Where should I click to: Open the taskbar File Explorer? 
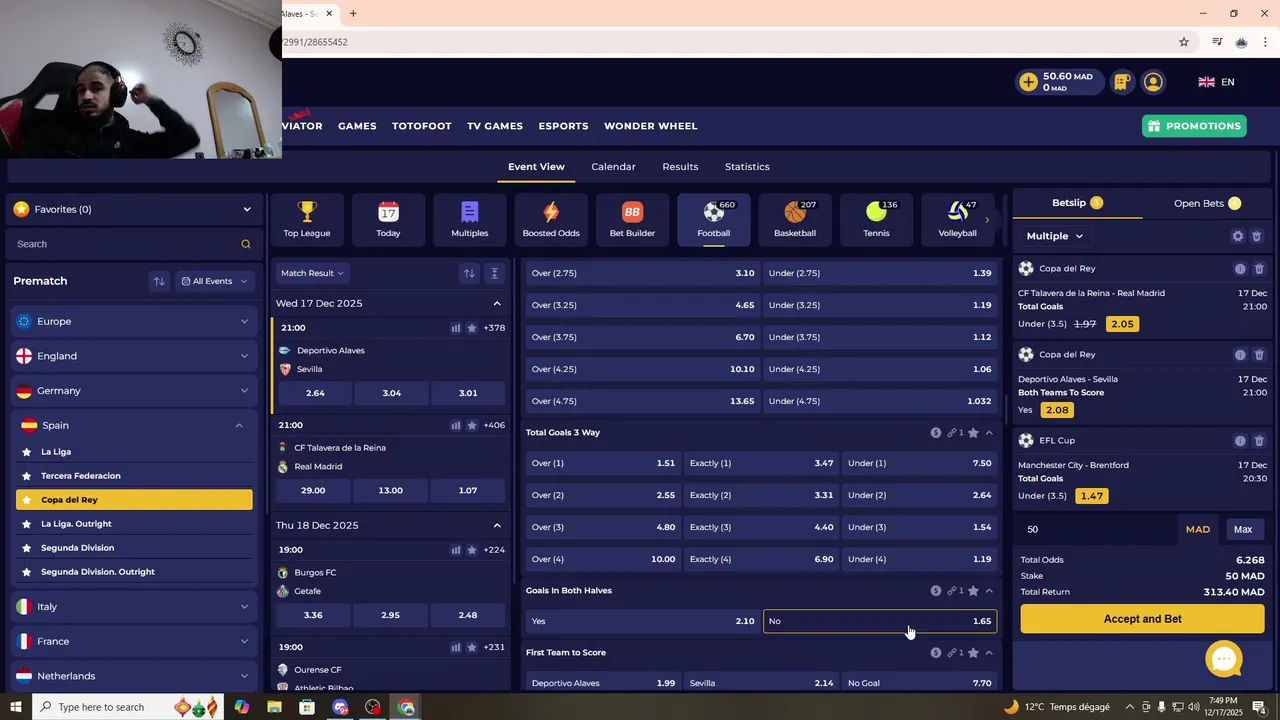274,707
